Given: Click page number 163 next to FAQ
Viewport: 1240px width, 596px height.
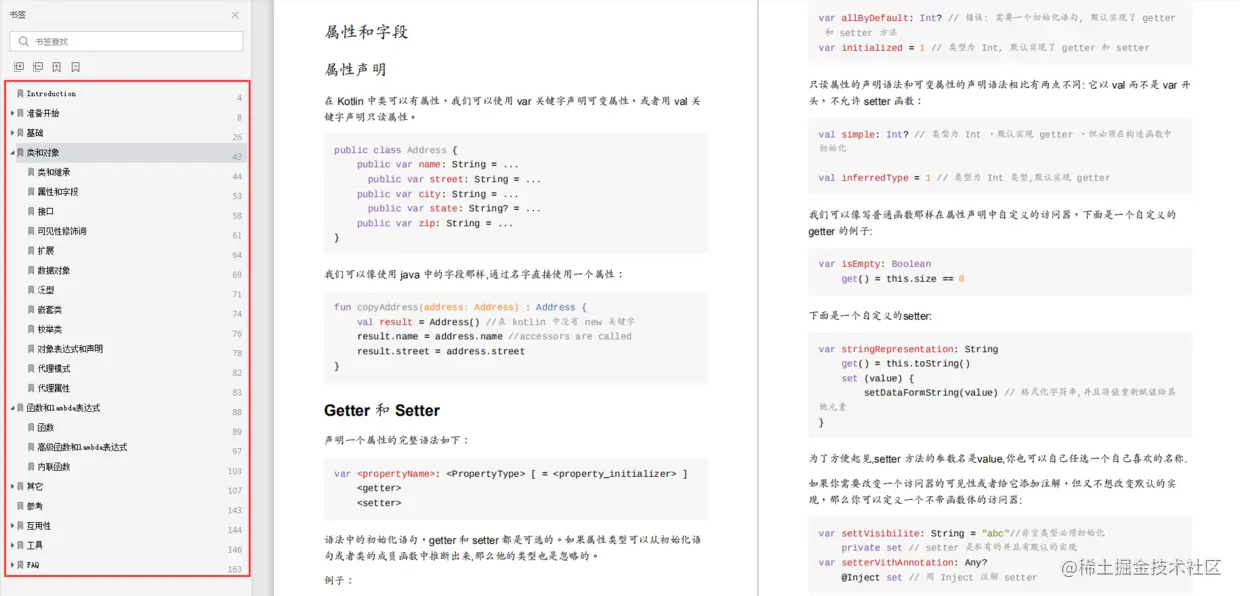Looking at the screenshot, I should point(235,569).
